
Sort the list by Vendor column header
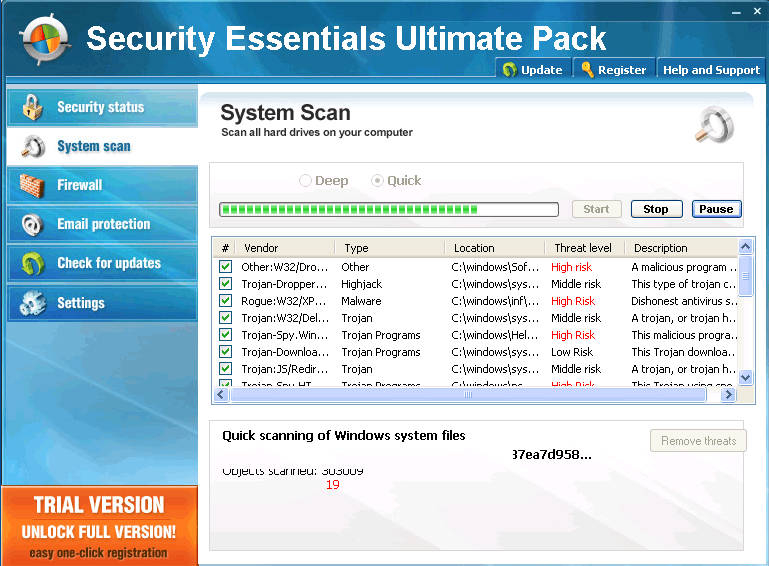point(261,248)
